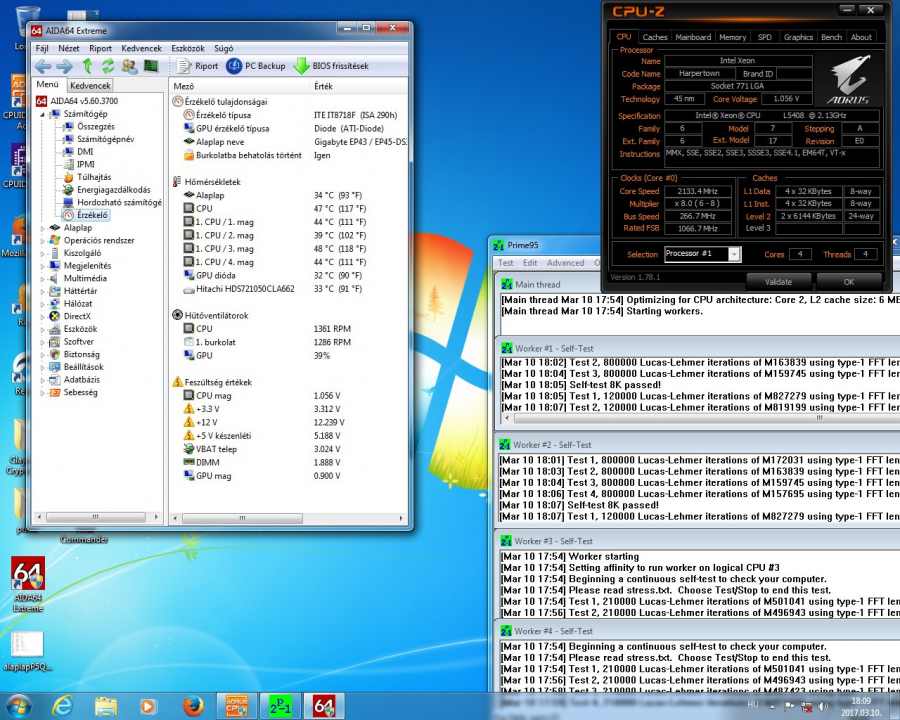Screen dimensions: 900x720
Task: Select the VBAT telep voltage row
Action: pos(290,449)
